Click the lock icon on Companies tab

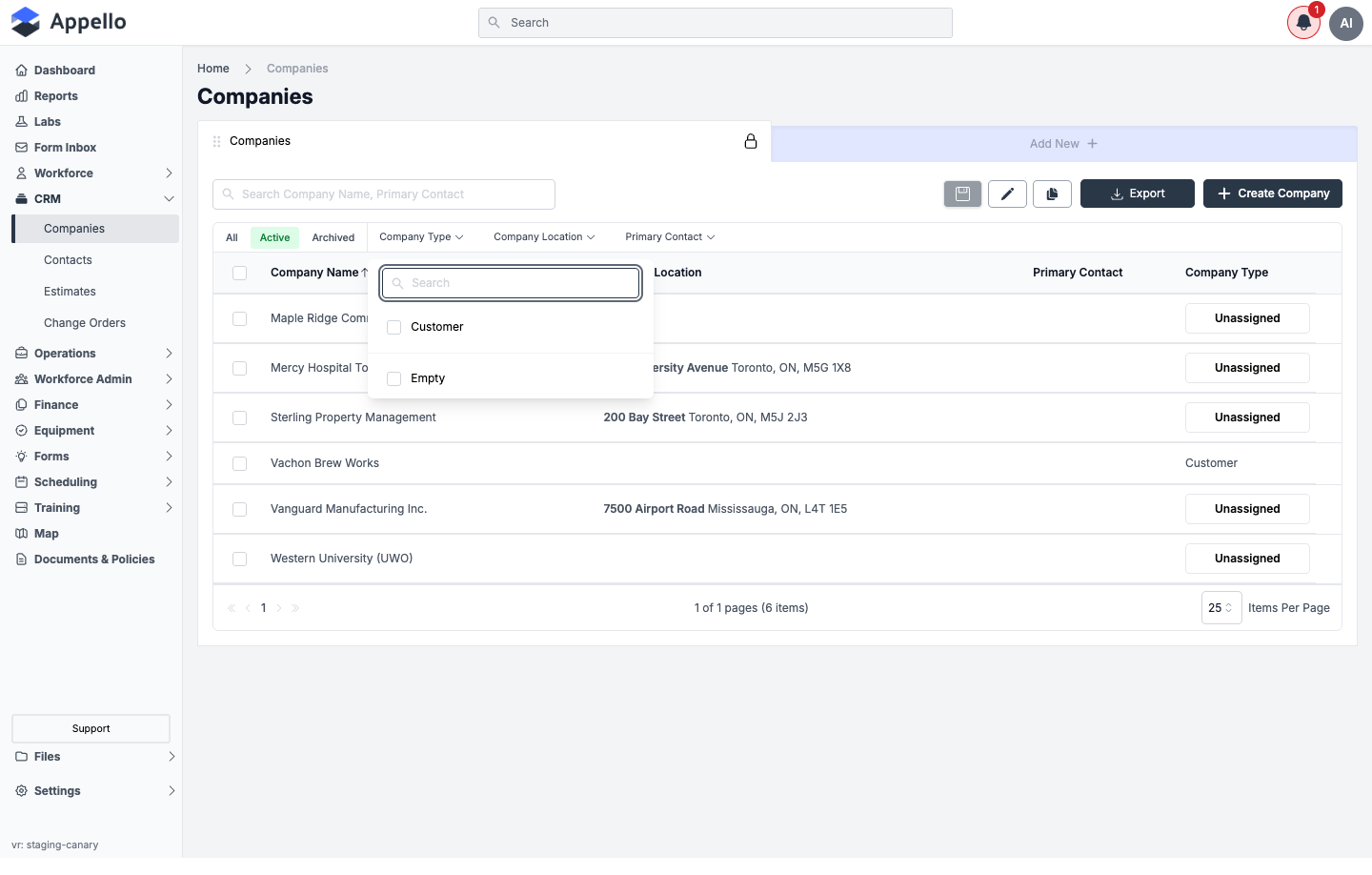click(751, 141)
